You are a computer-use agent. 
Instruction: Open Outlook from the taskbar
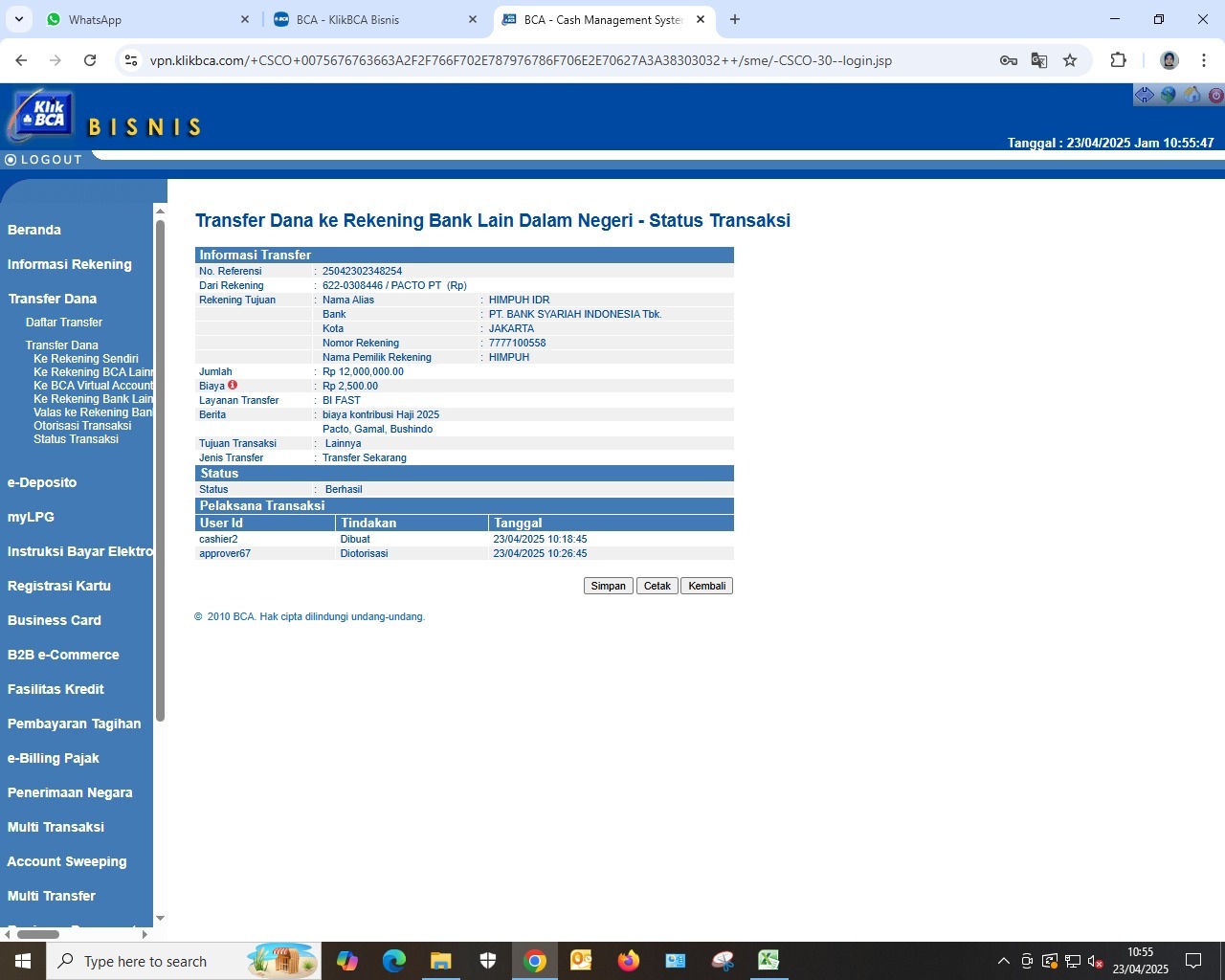click(581, 961)
